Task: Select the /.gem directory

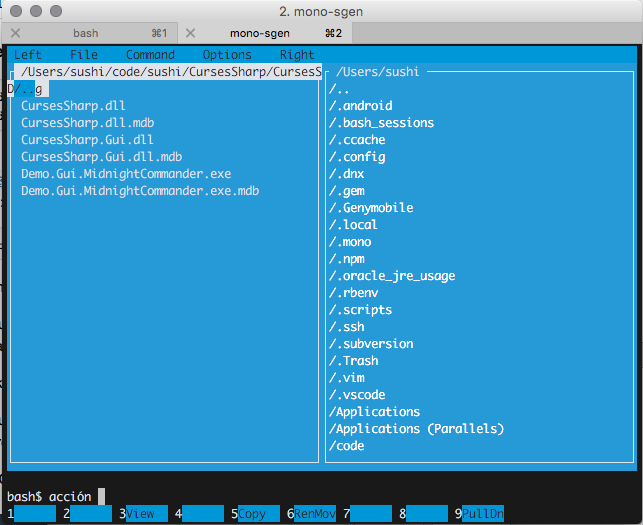Action: coord(347,191)
